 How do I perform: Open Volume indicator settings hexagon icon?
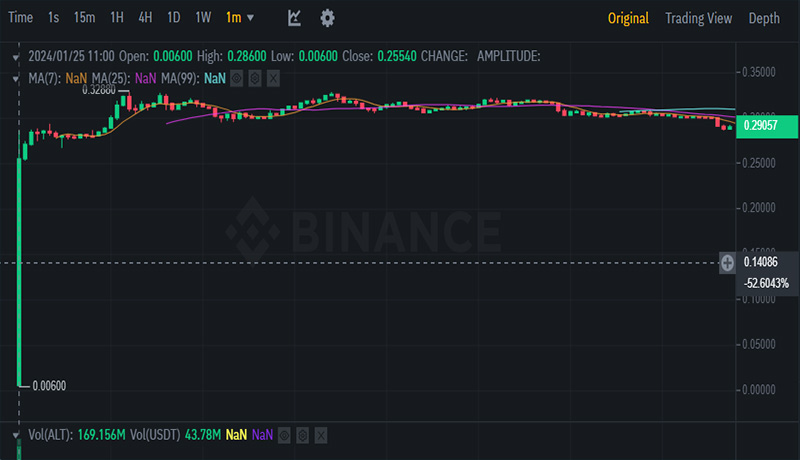(x=303, y=436)
